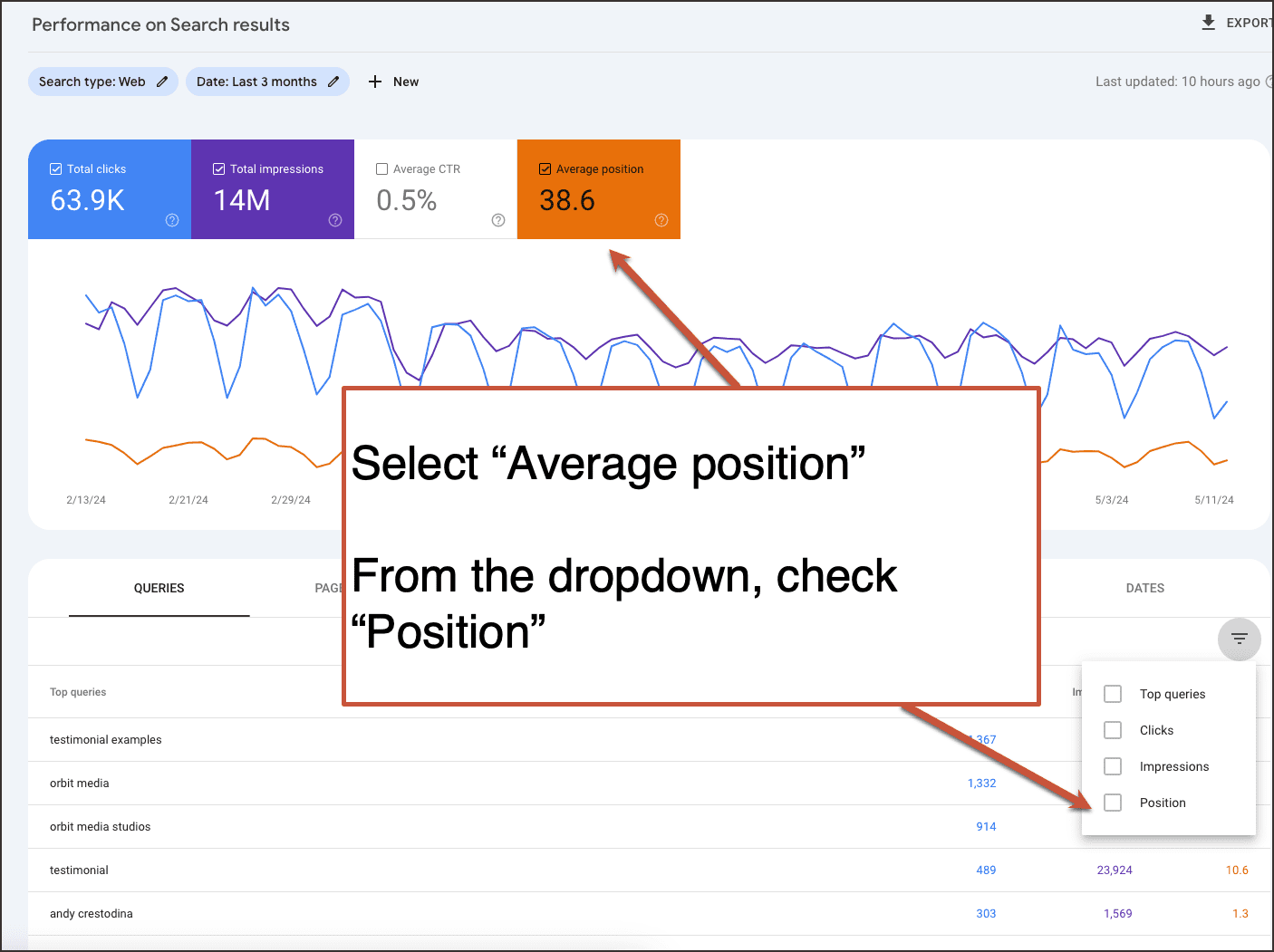Switch to the Dates tab
Screen dimensions: 1274x952
coord(1145,589)
